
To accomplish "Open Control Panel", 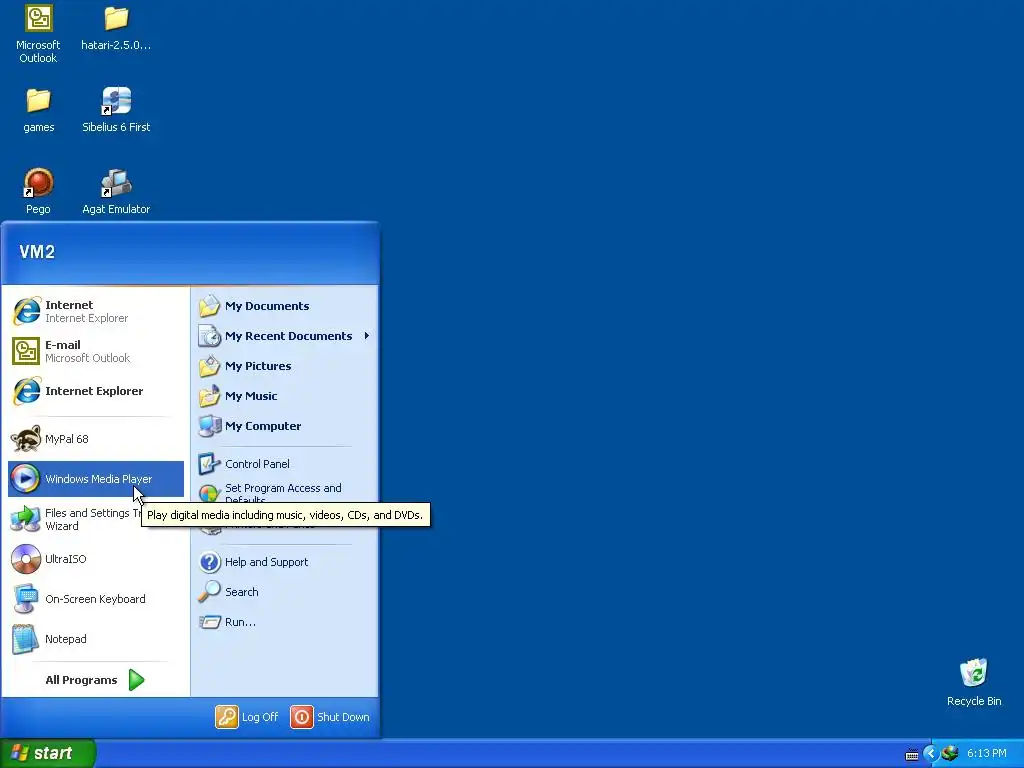I will pos(285,464).
